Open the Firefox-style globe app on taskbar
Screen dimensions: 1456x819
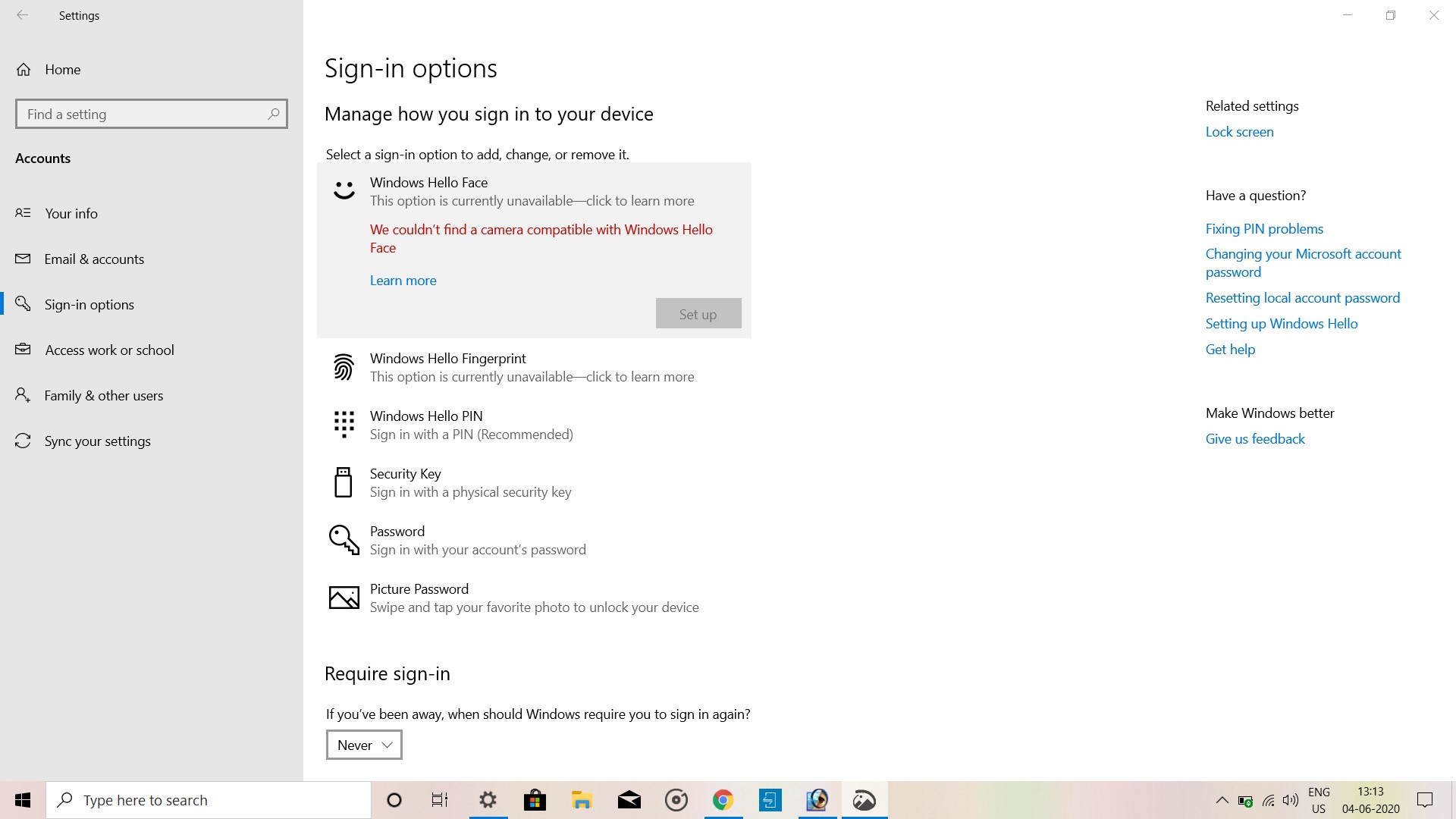click(x=817, y=800)
